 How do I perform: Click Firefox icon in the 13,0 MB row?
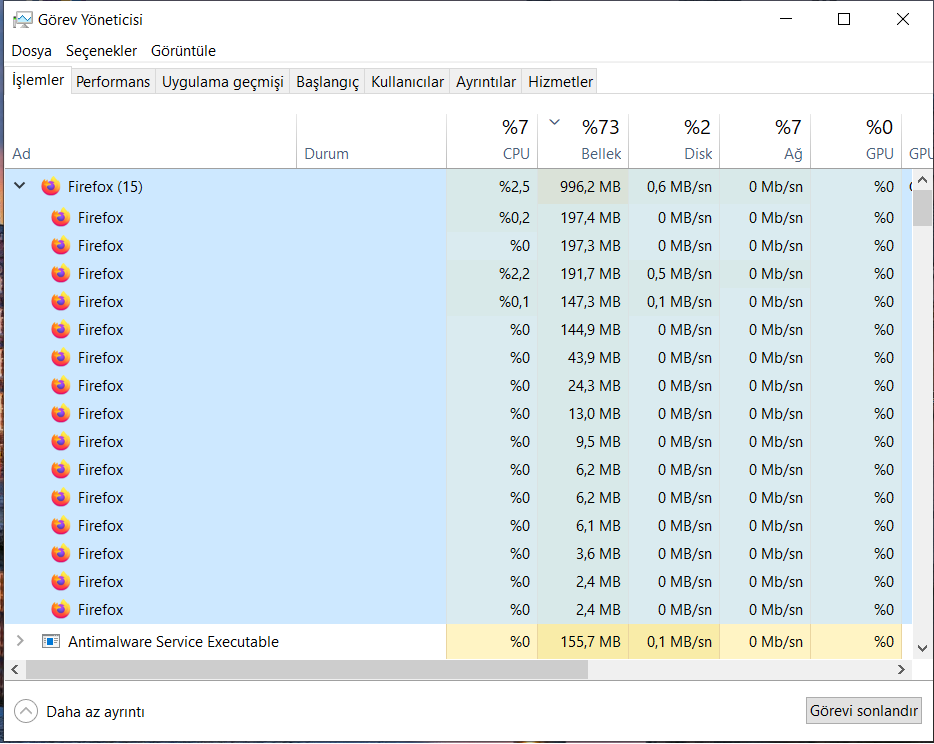(x=60, y=414)
